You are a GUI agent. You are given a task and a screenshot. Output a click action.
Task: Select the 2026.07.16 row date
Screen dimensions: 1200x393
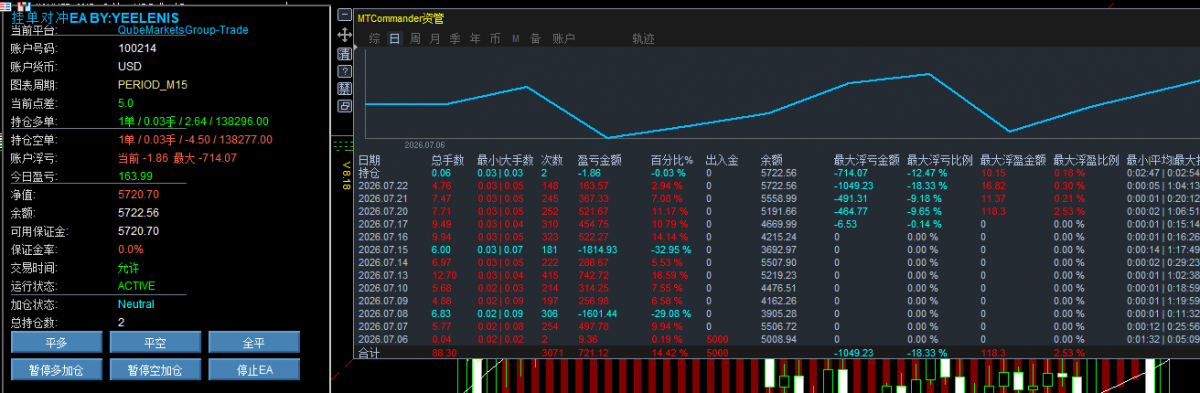point(383,237)
